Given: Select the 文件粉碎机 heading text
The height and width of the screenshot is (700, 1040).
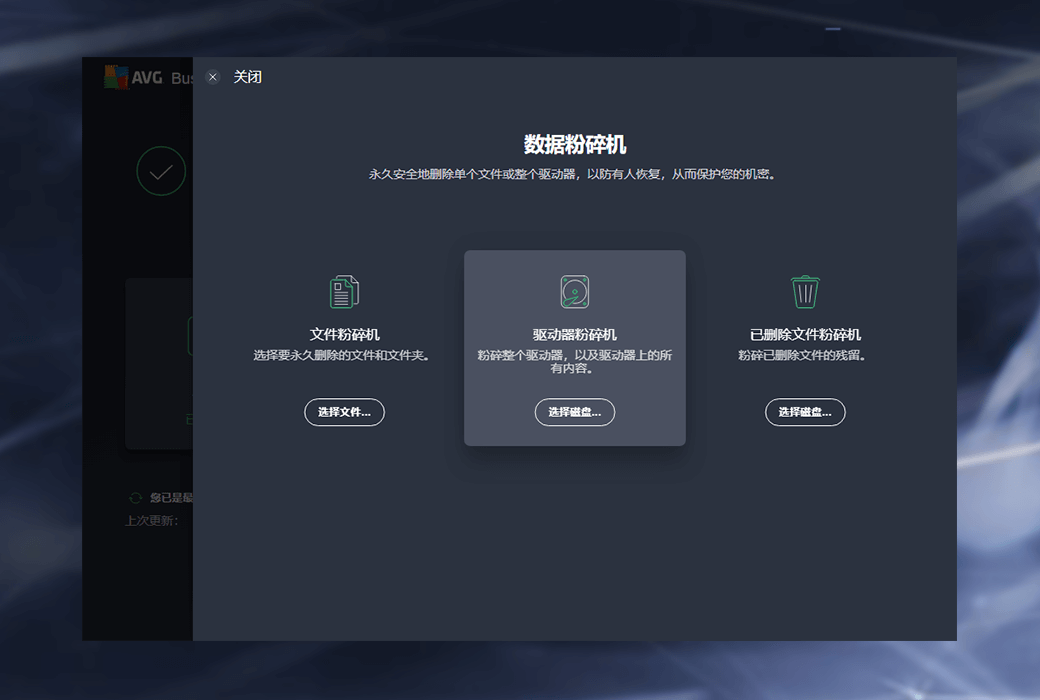Looking at the screenshot, I should click(344, 335).
